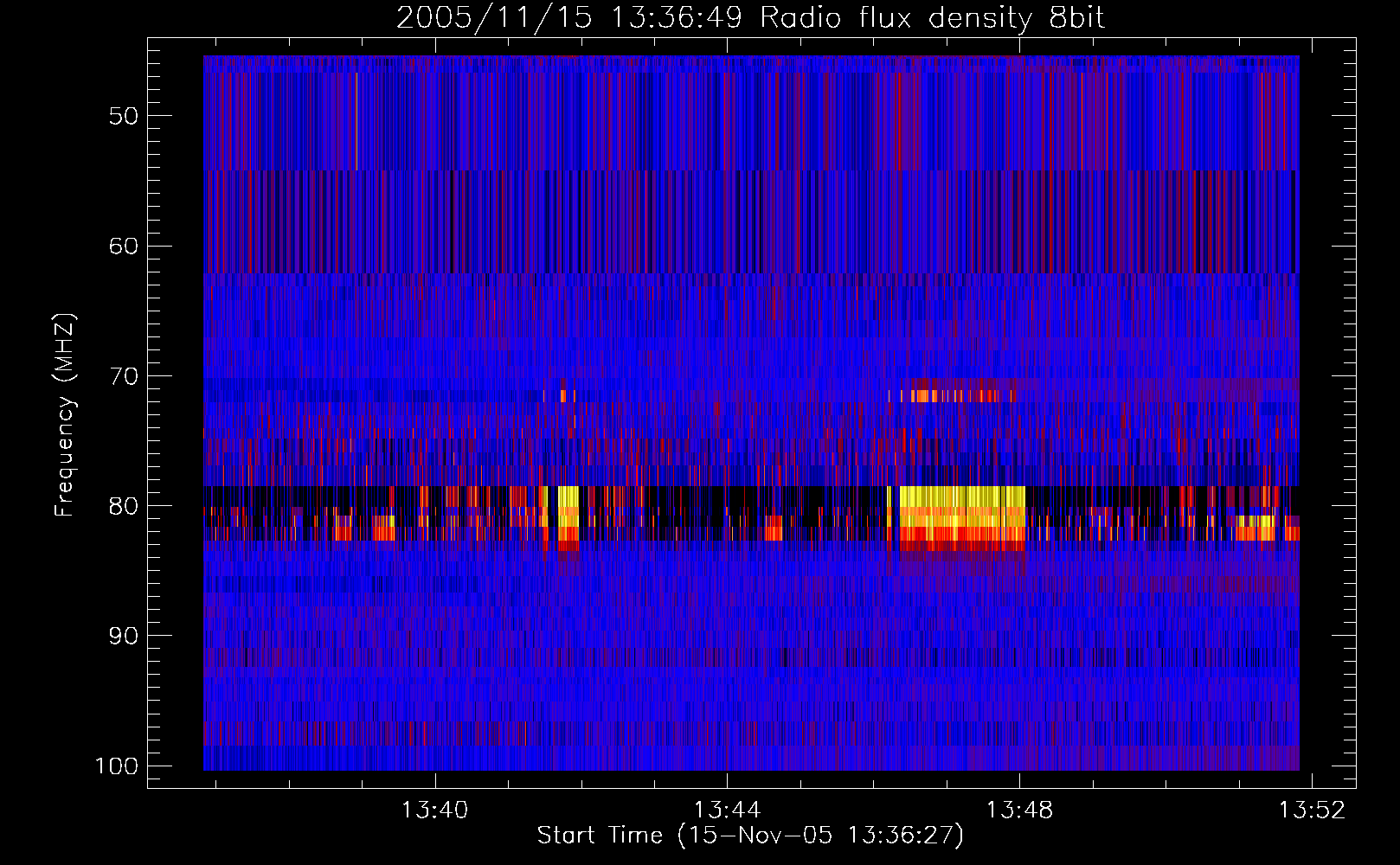Select the 90 frequency tick label
The height and width of the screenshot is (865, 1400).
[x=124, y=636]
